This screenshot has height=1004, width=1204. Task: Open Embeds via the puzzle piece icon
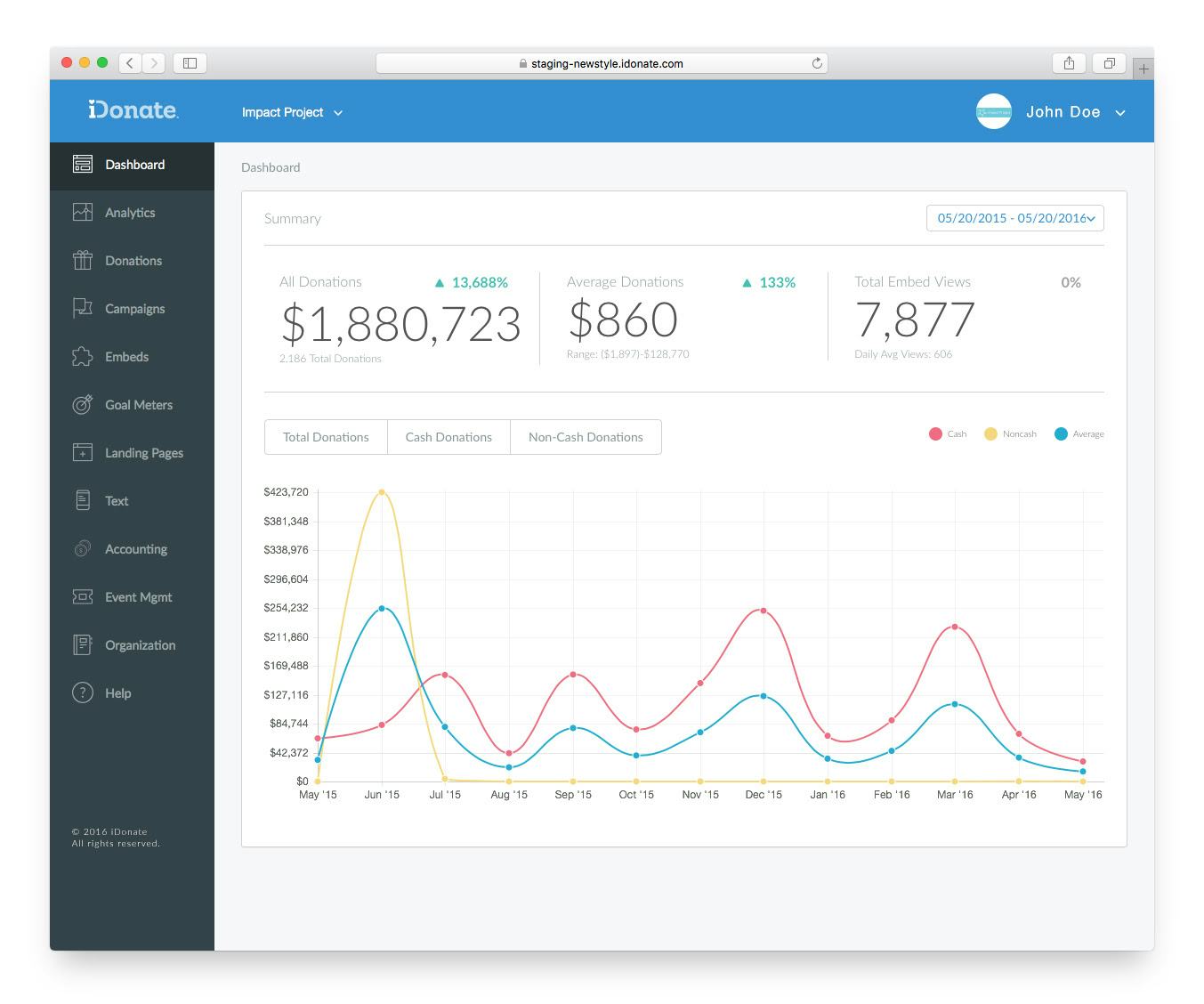point(82,356)
